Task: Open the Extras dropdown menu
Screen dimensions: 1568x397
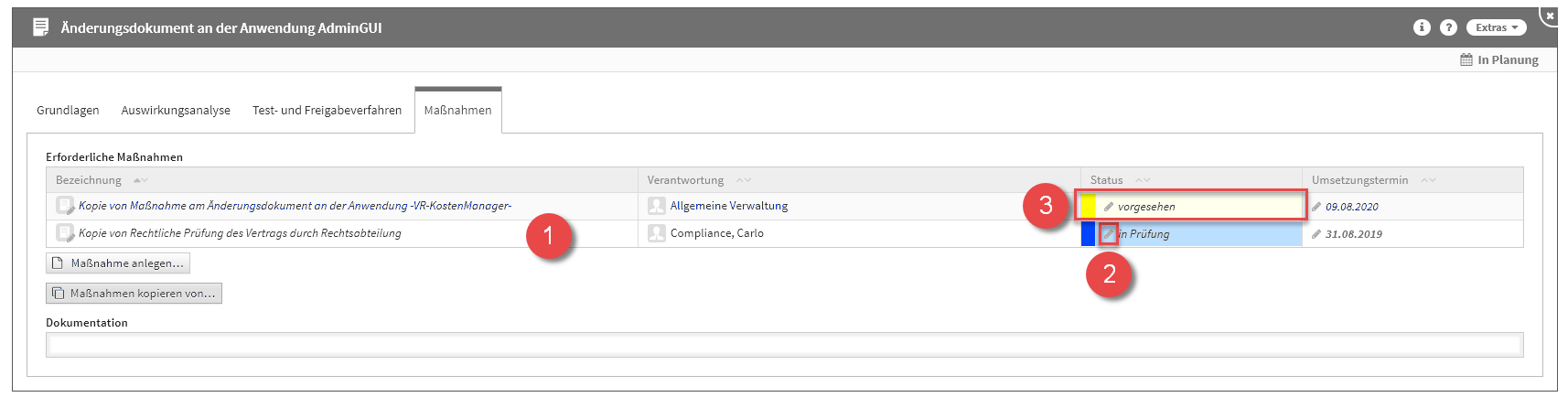Action: coord(1496,27)
